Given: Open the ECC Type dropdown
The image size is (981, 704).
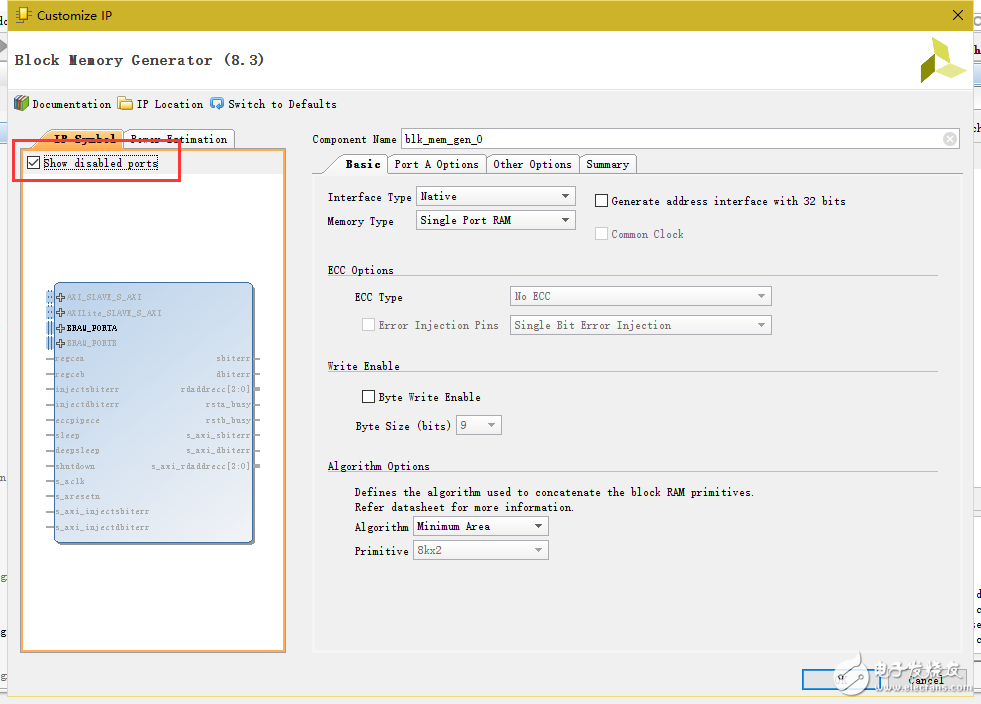Looking at the screenshot, I should point(762,296).
